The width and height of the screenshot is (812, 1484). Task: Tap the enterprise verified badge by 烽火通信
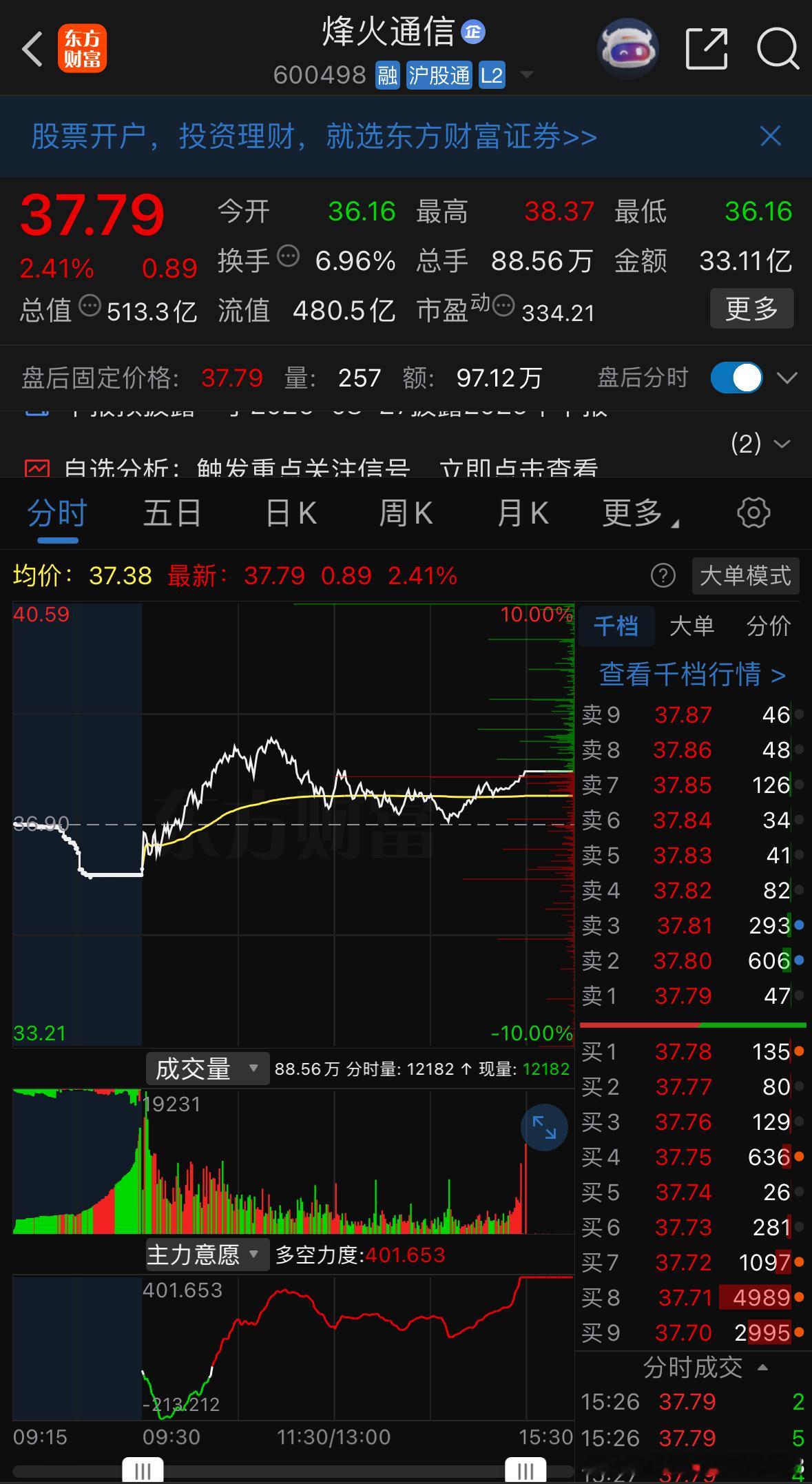(472, 32)
